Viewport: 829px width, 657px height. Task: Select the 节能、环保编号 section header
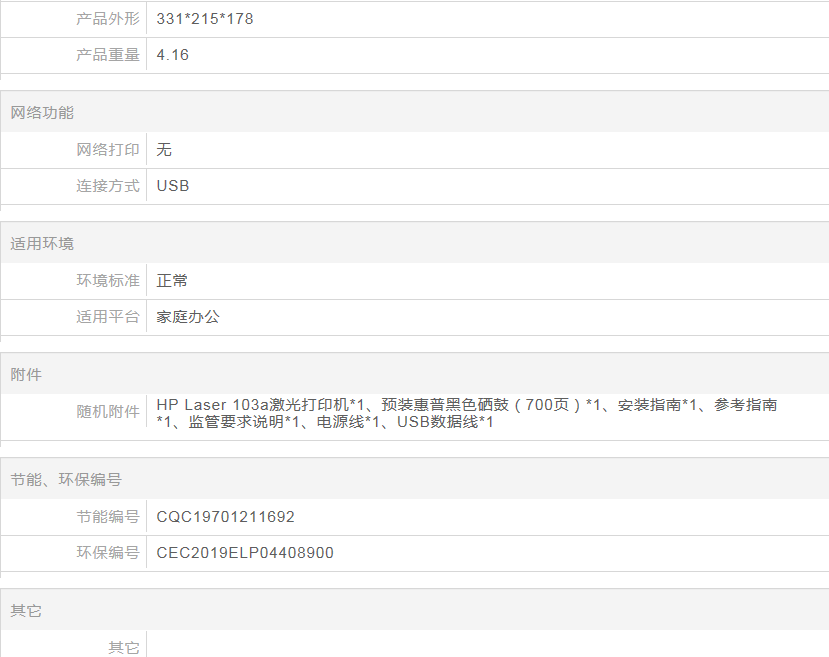click(x=66, y=480)
